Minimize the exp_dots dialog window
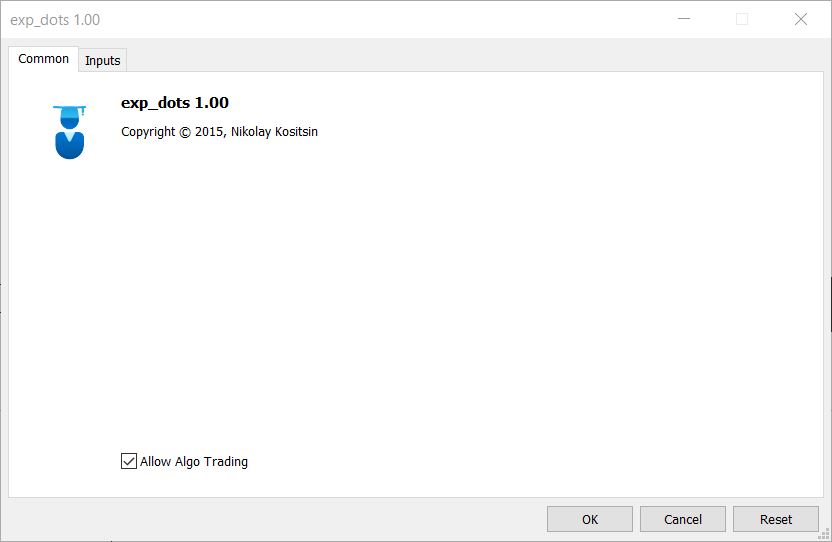This screenshot has width=832, height=542. coord(684,19)
